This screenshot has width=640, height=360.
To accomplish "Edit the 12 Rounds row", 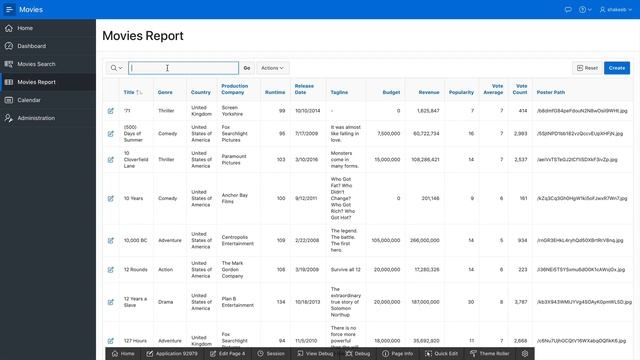I will point(111,270).
